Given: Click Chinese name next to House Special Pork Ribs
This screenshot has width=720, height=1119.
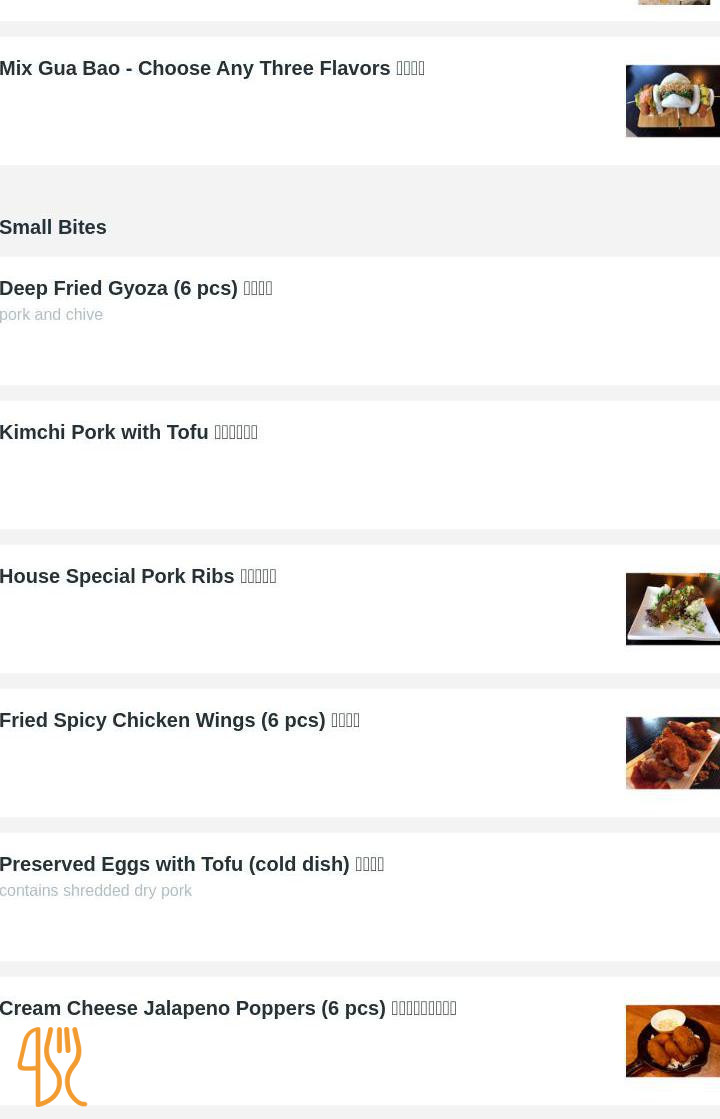Looking at the screenshot, I should pos(258,576).
